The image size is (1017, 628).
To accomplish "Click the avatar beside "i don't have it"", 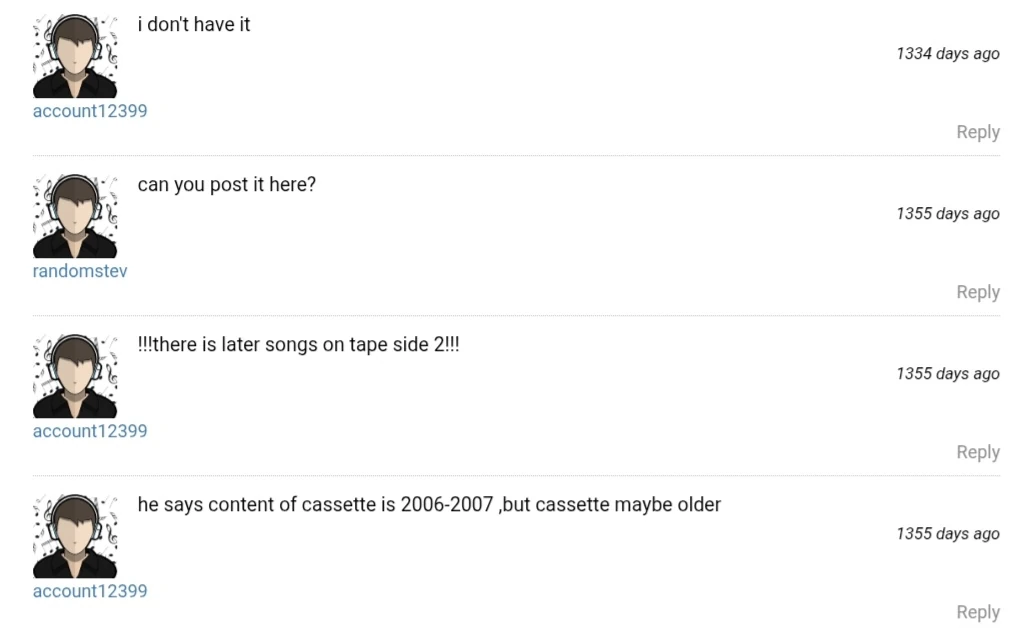I will click(x=75, y=57).
